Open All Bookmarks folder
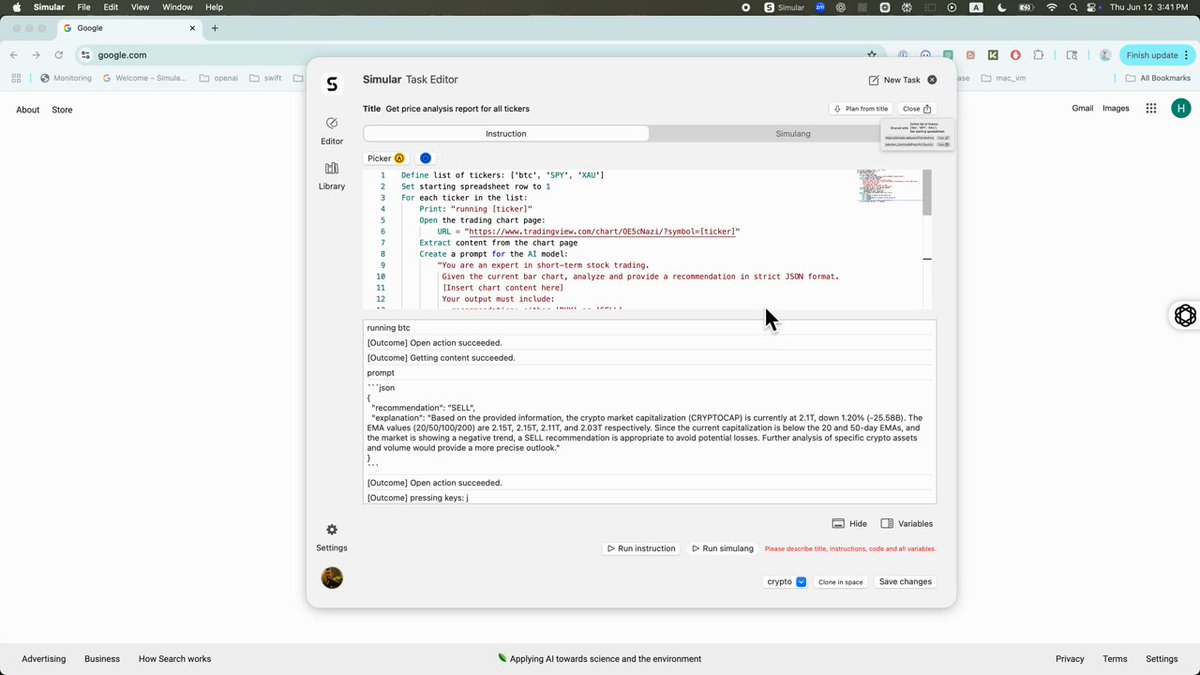This screenshot has width=1200, height=675. 1158,78
